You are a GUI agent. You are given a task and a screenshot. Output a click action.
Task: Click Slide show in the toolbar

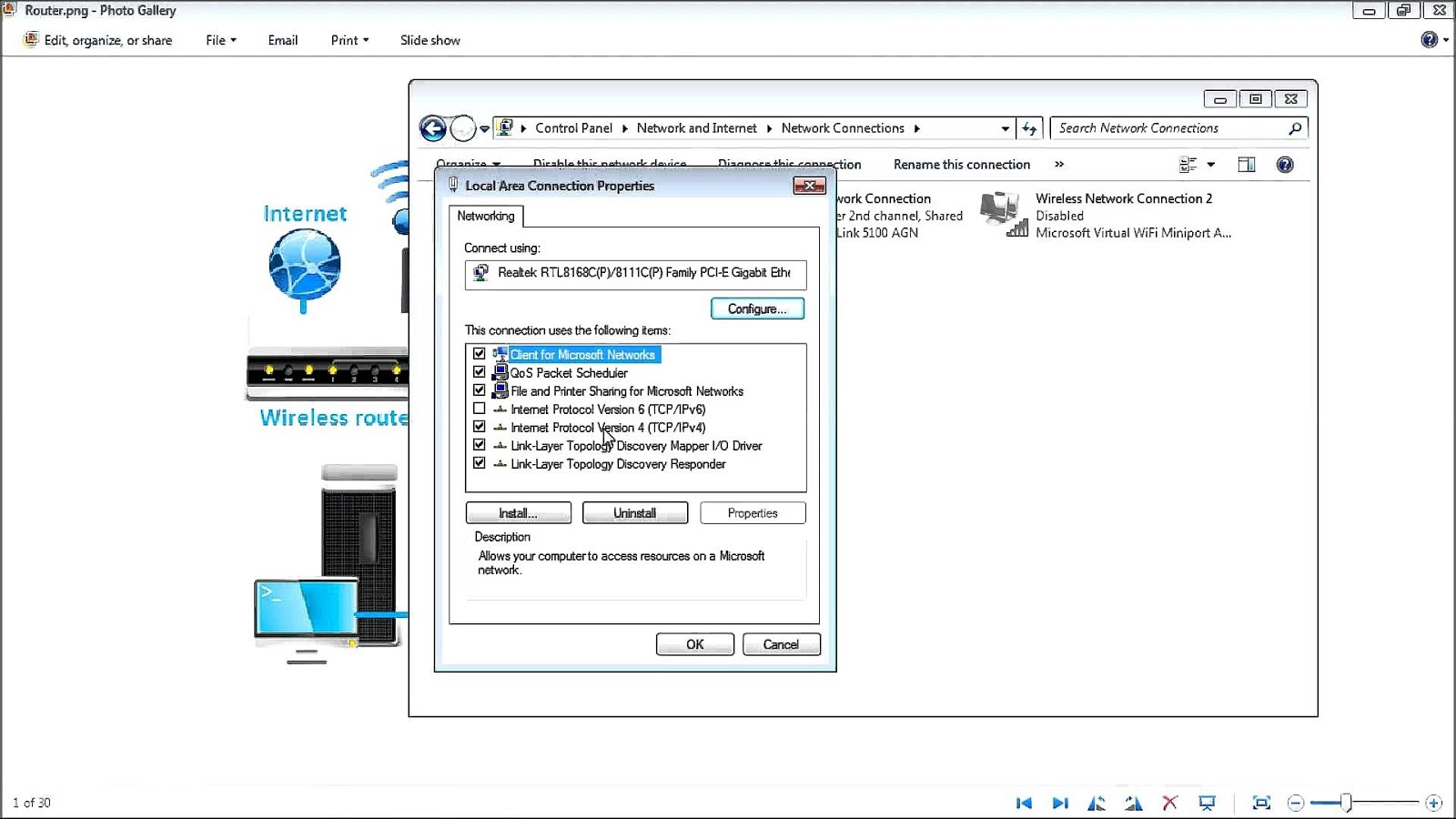click(x=430, y=40)
